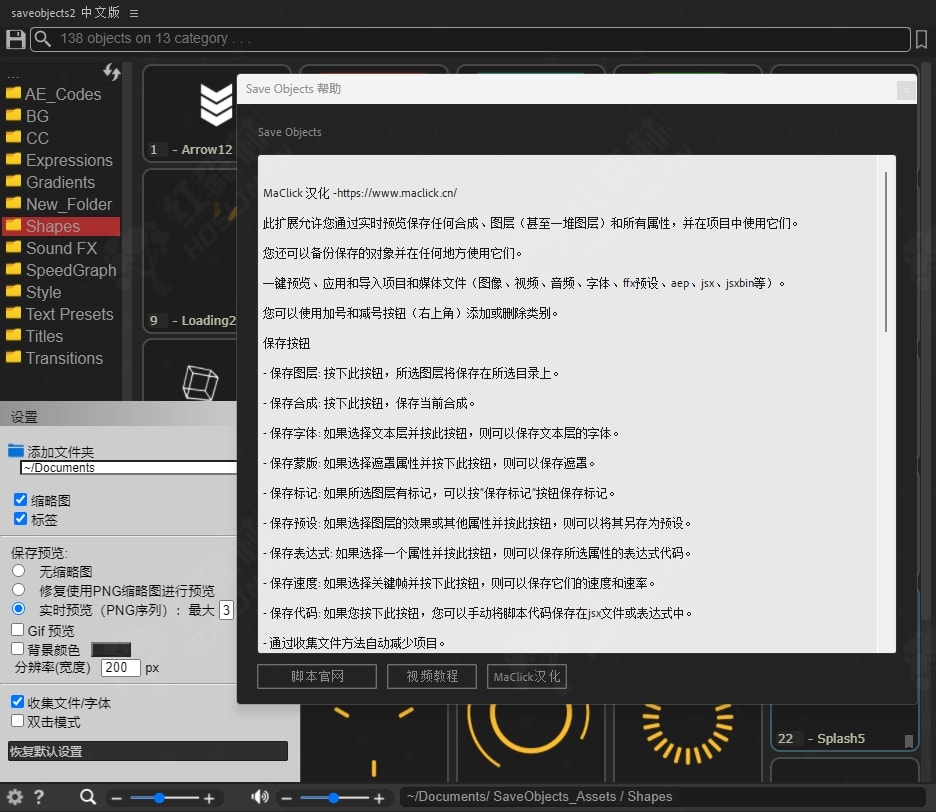Open the settings gear icon
The width and height of the screenshot is (936, 812).
click(x=15, y=797)
